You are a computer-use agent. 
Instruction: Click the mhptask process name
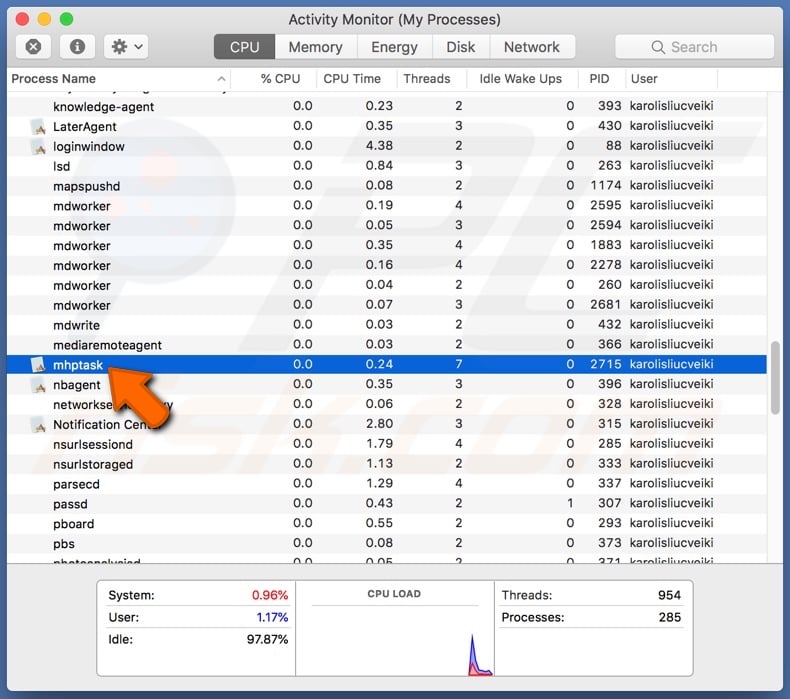(x=78, y=365)
